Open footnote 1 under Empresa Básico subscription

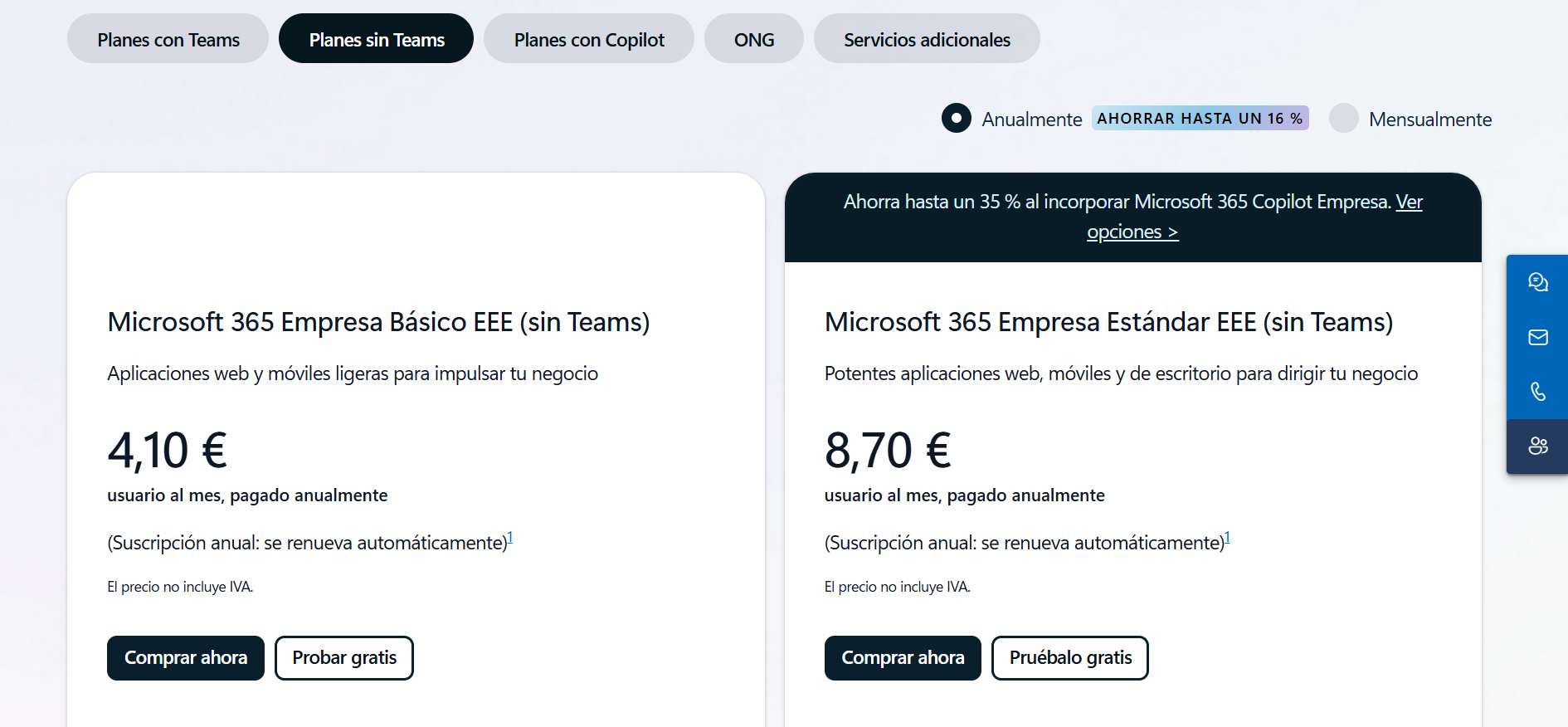(510, 537)
